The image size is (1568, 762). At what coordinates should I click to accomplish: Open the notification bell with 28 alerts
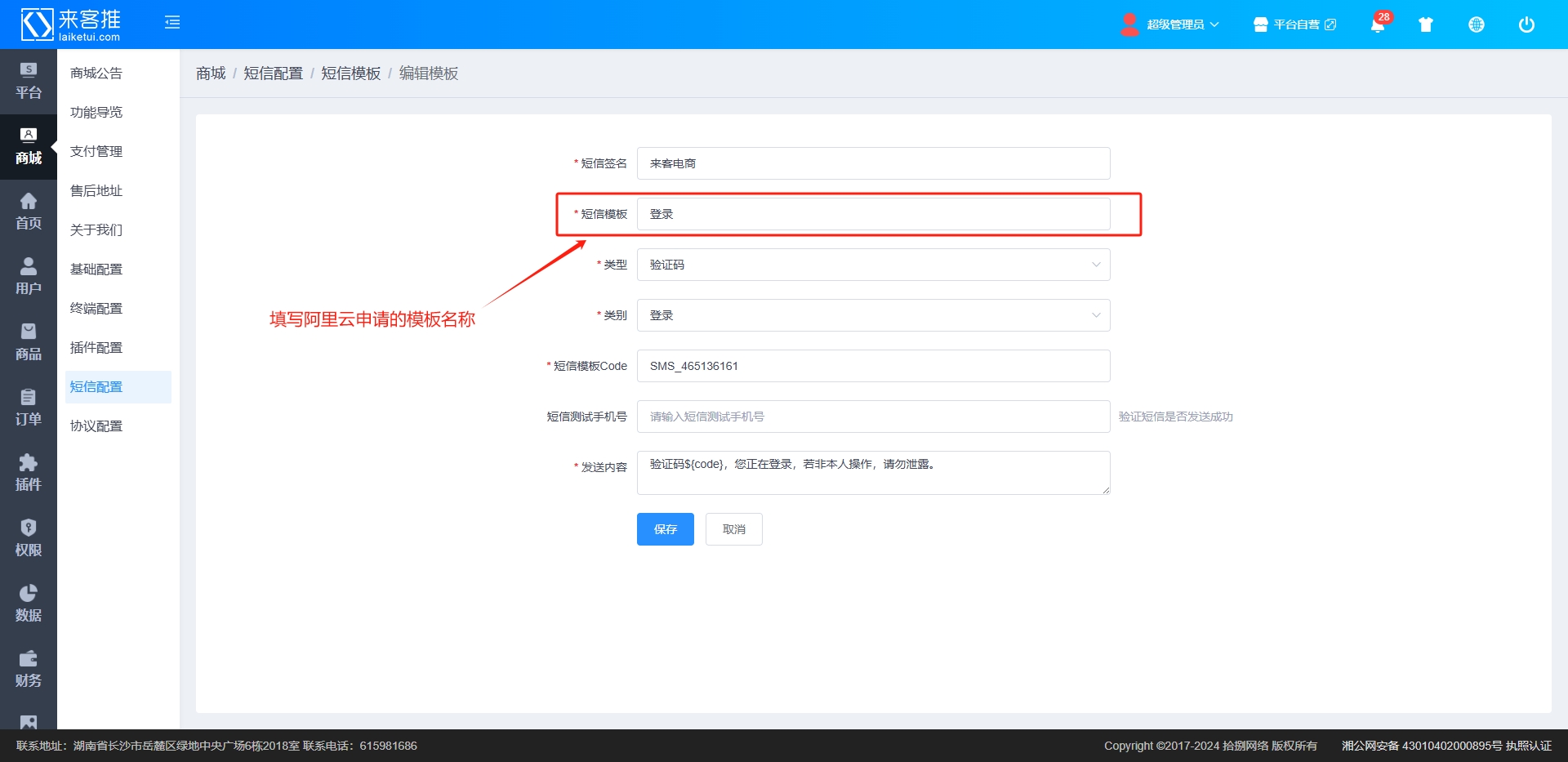[x=1379, y=25]
